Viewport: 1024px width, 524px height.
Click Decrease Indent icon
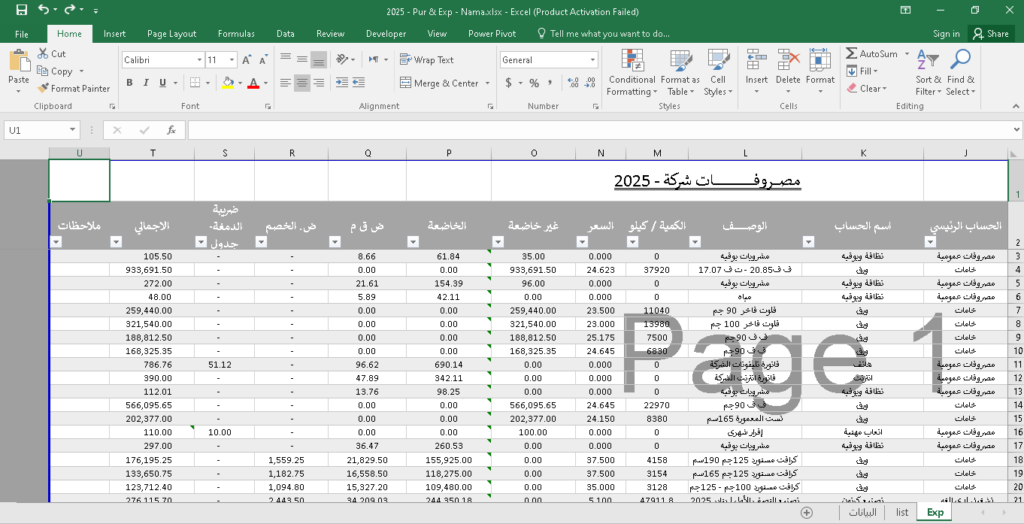click(342, 83)
